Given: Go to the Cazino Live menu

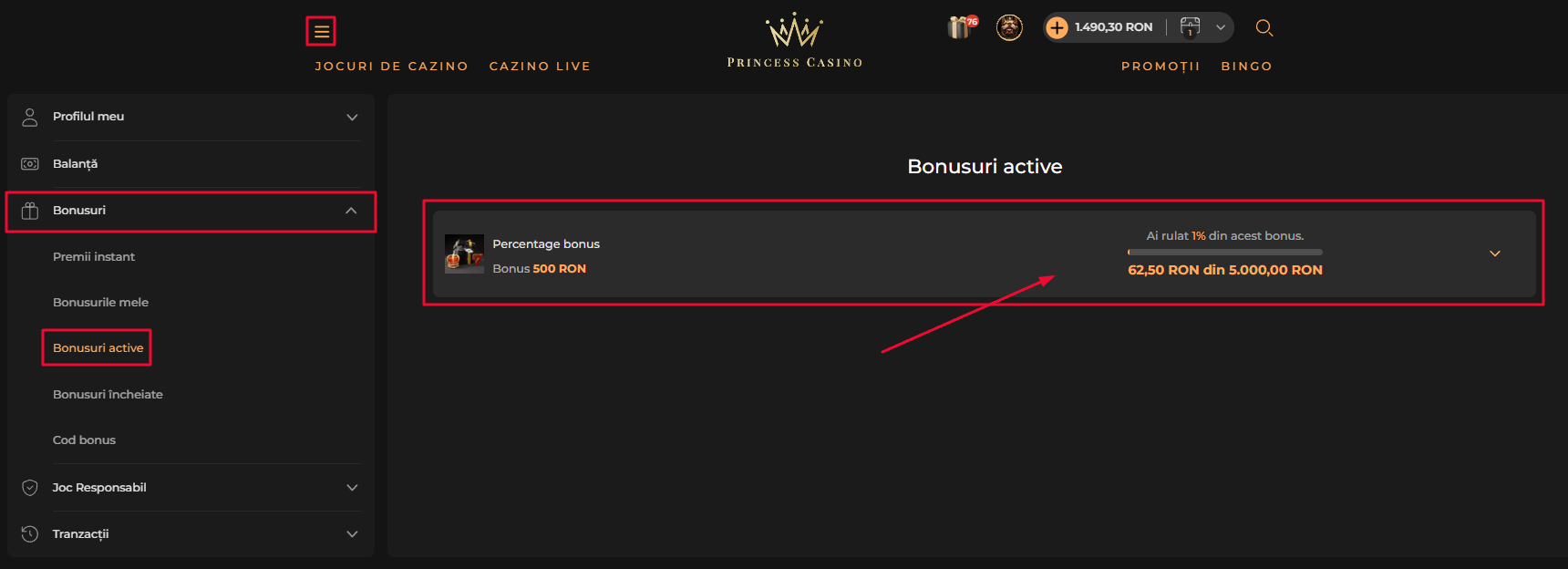Looking at the screenshot, I should (x=540, y=67).
